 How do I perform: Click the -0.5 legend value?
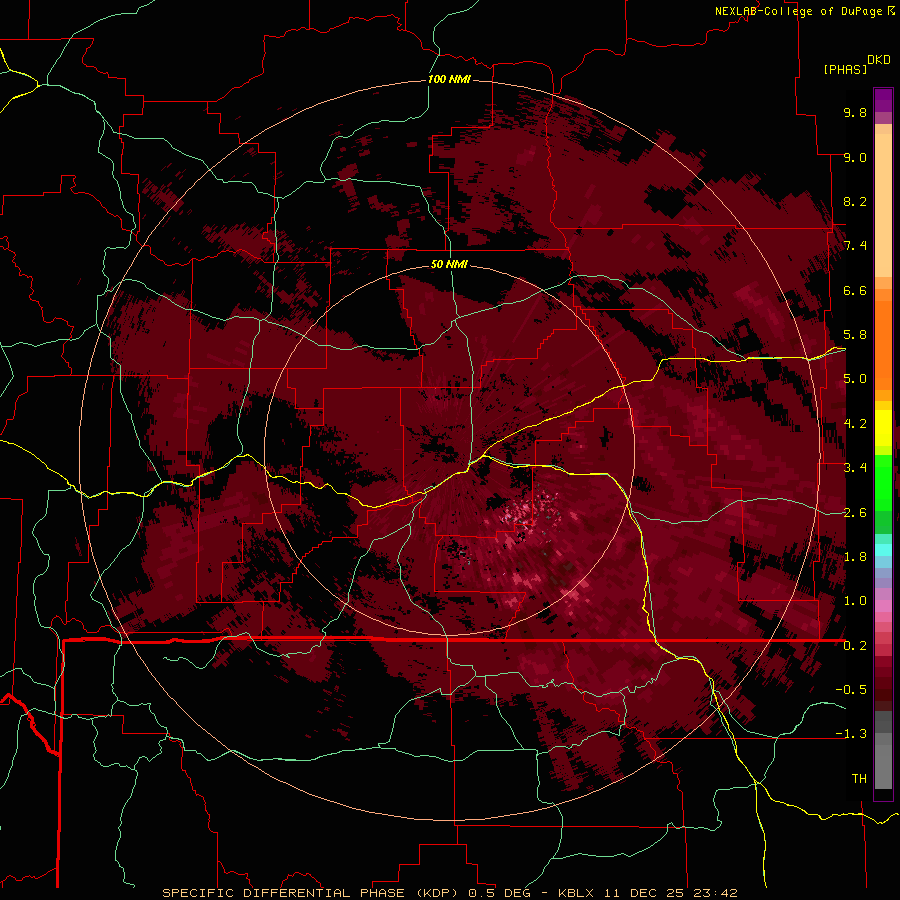(851, 690)
